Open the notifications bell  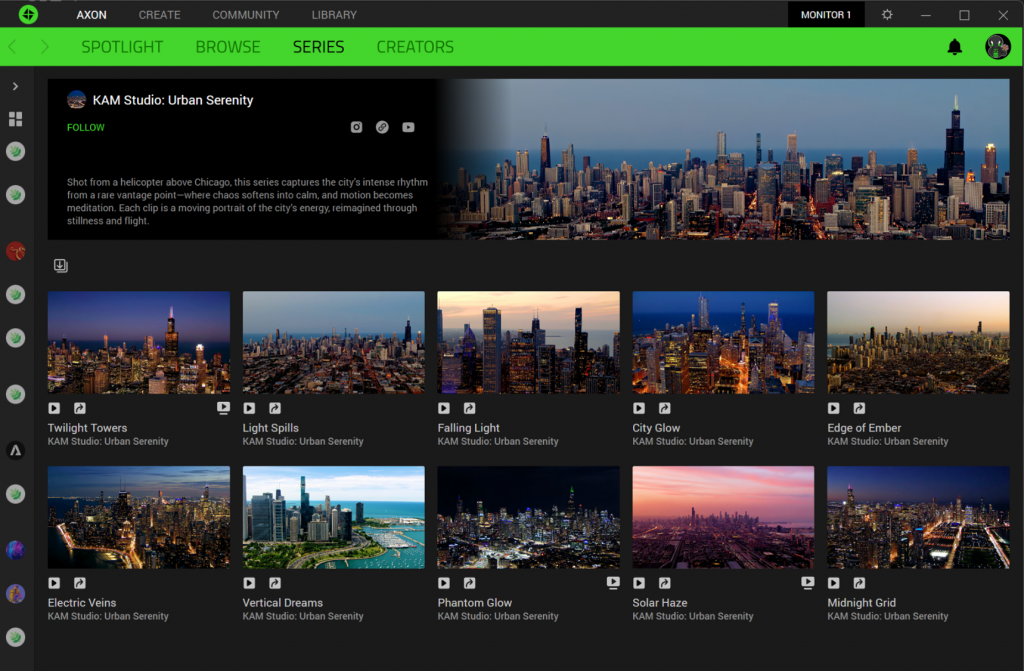coord(955,47)
